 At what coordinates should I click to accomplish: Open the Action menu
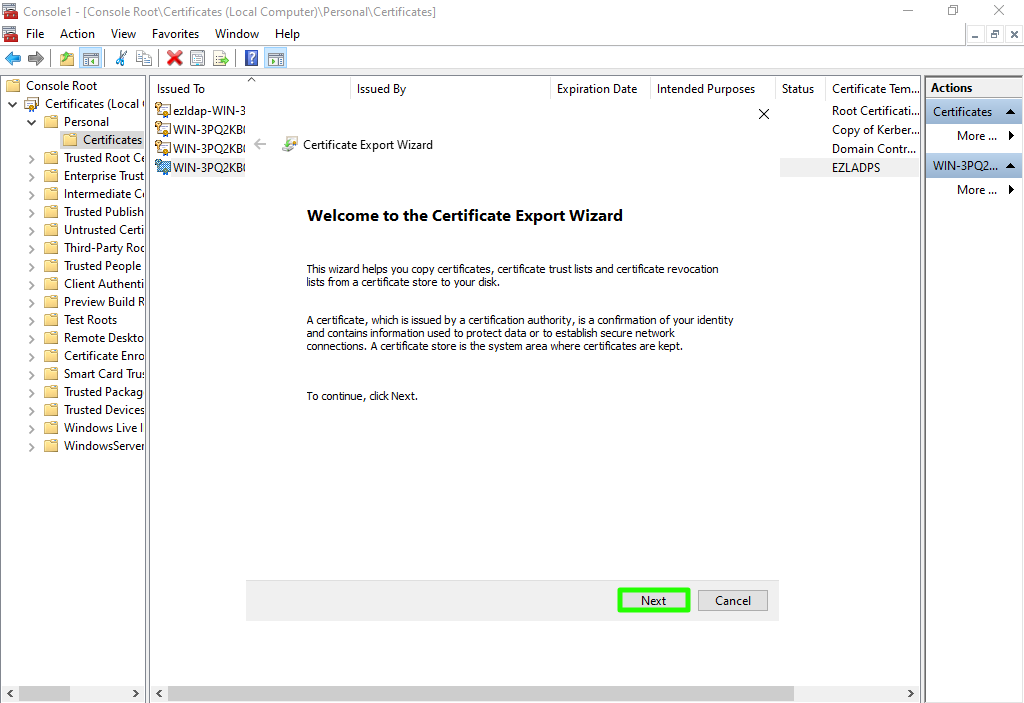click(x=77, y=34)
